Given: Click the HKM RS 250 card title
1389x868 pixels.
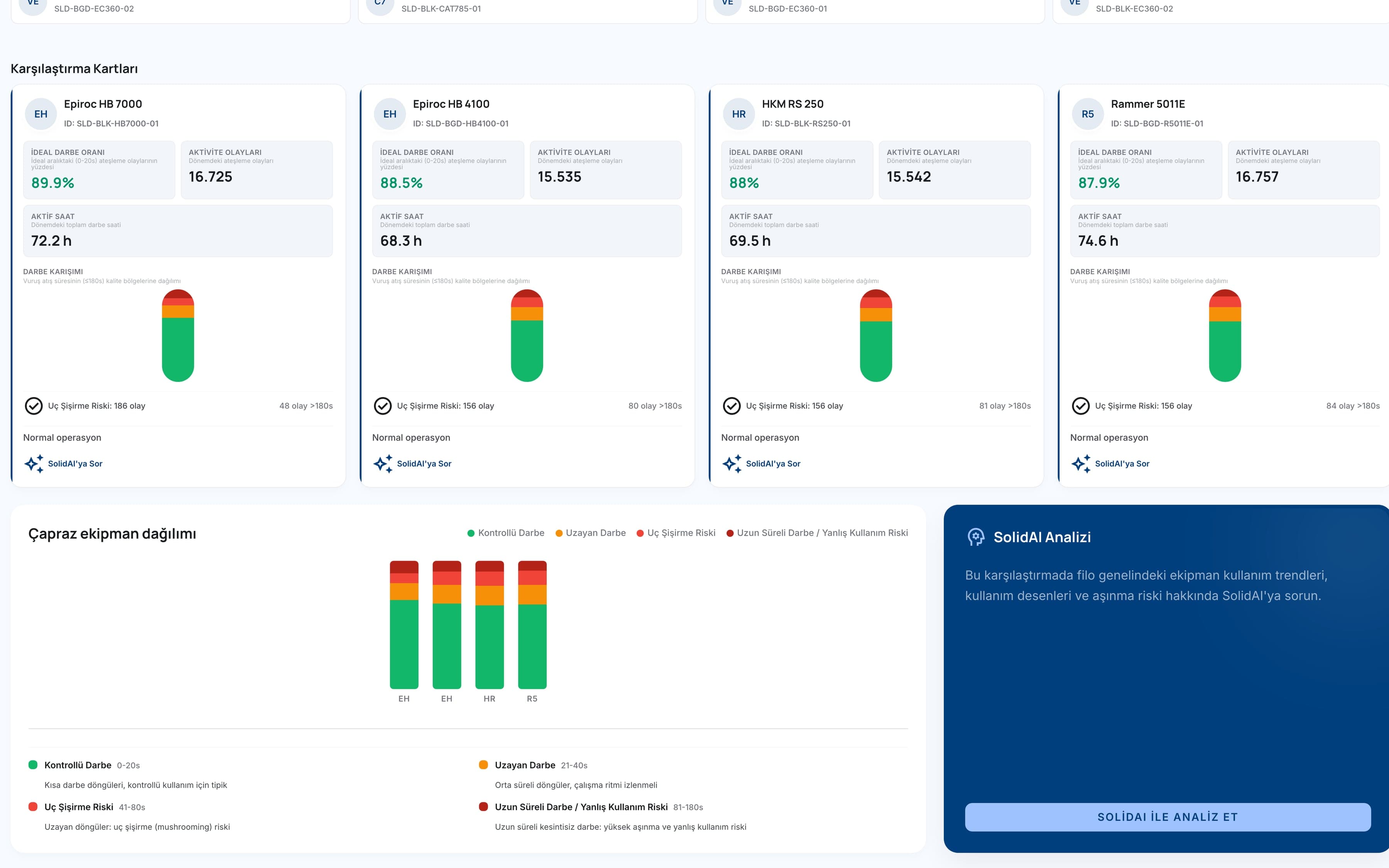Looking at the screenshot, I should 793,104.
